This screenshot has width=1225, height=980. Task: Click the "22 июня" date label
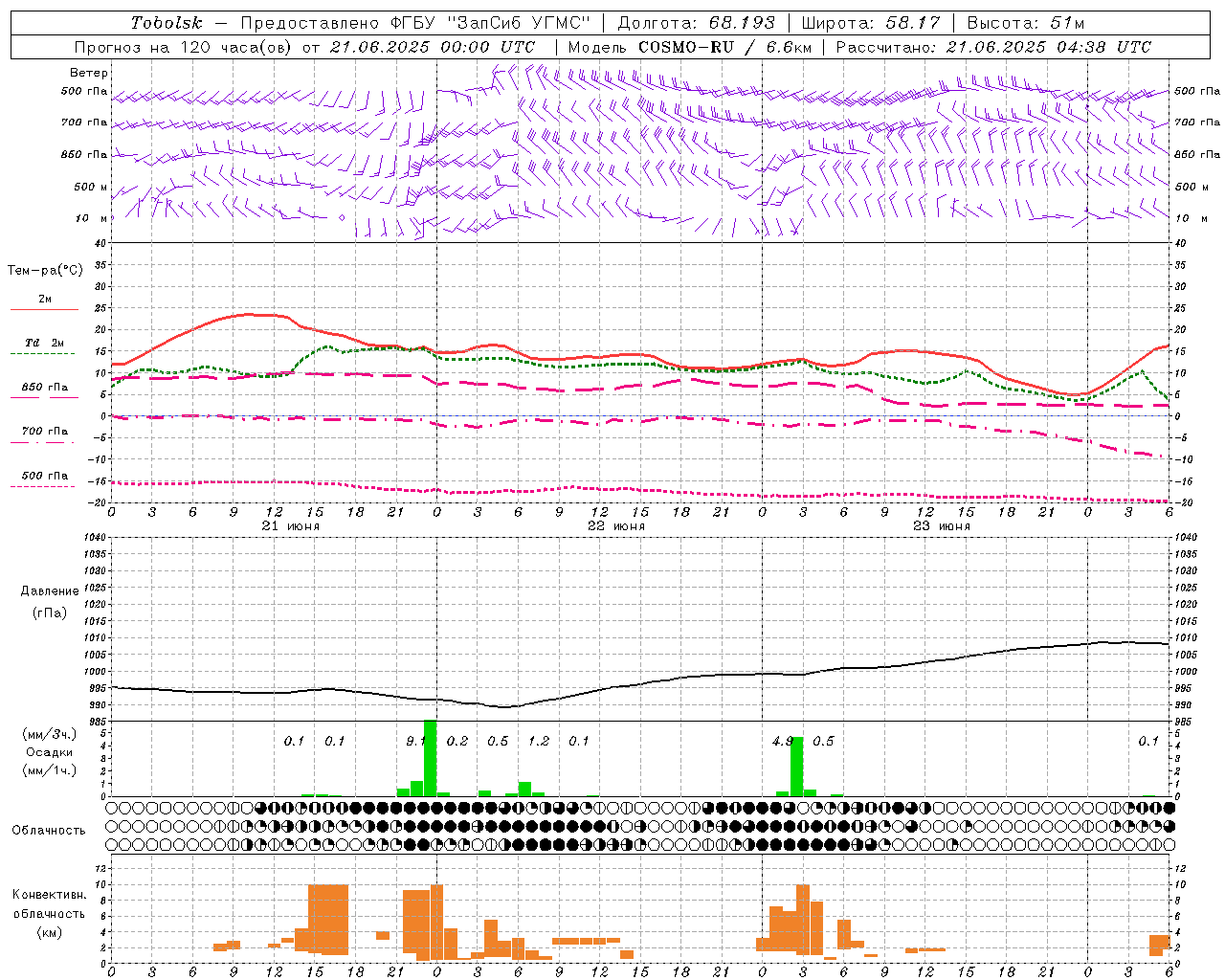click(616, 526)
